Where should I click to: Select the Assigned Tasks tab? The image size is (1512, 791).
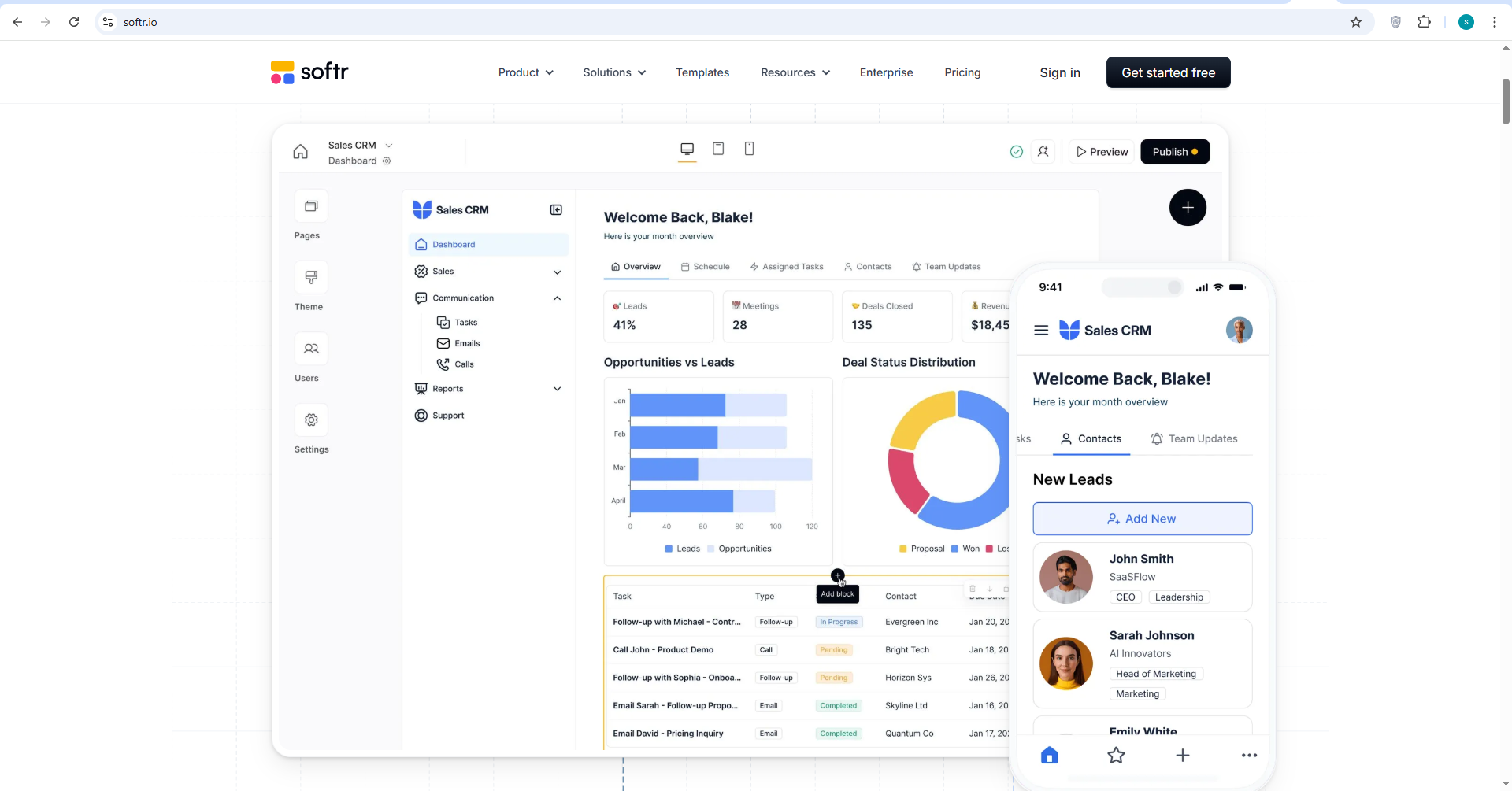point(787,267)
